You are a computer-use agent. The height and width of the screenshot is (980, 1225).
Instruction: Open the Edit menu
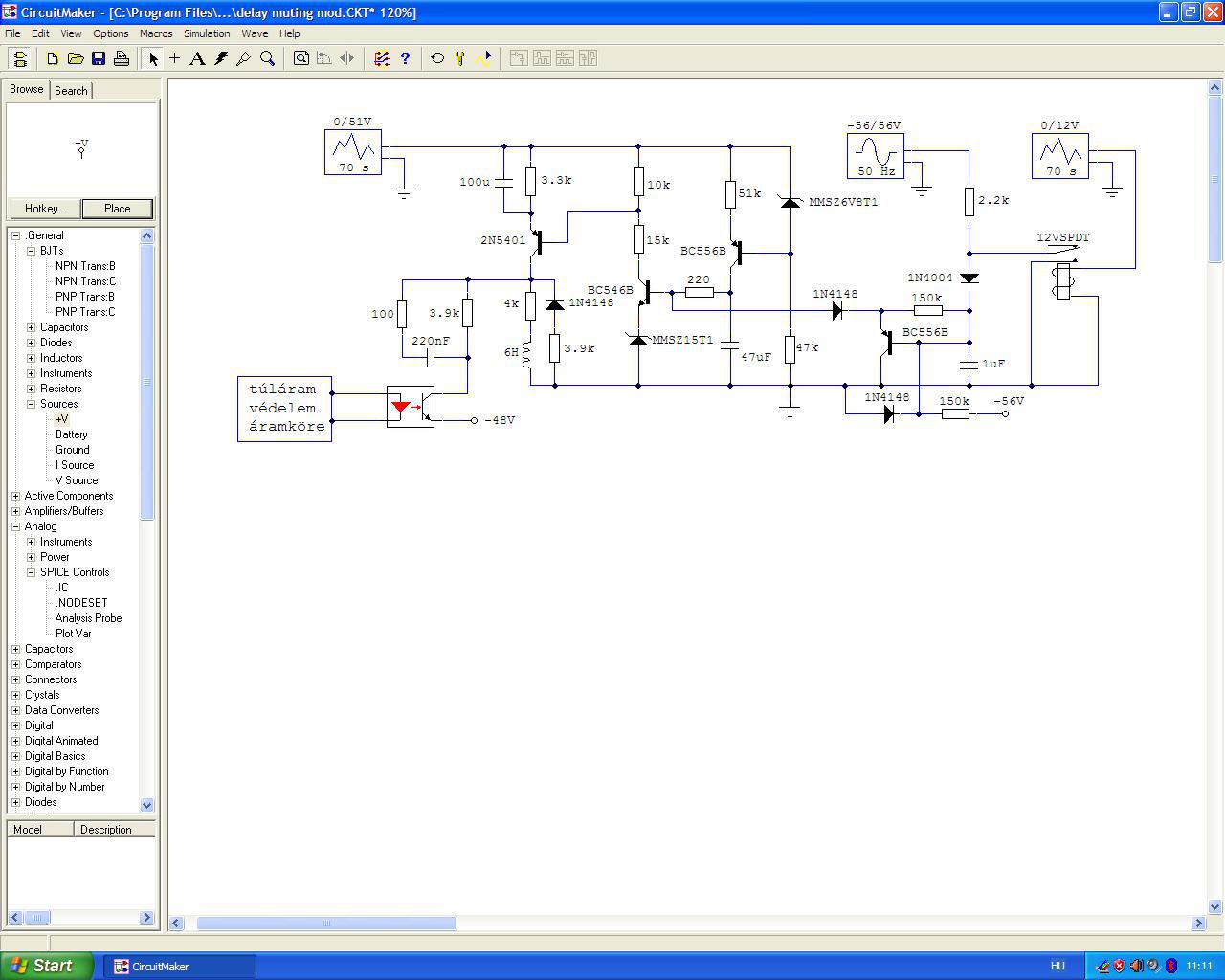[x=40, y=33]
